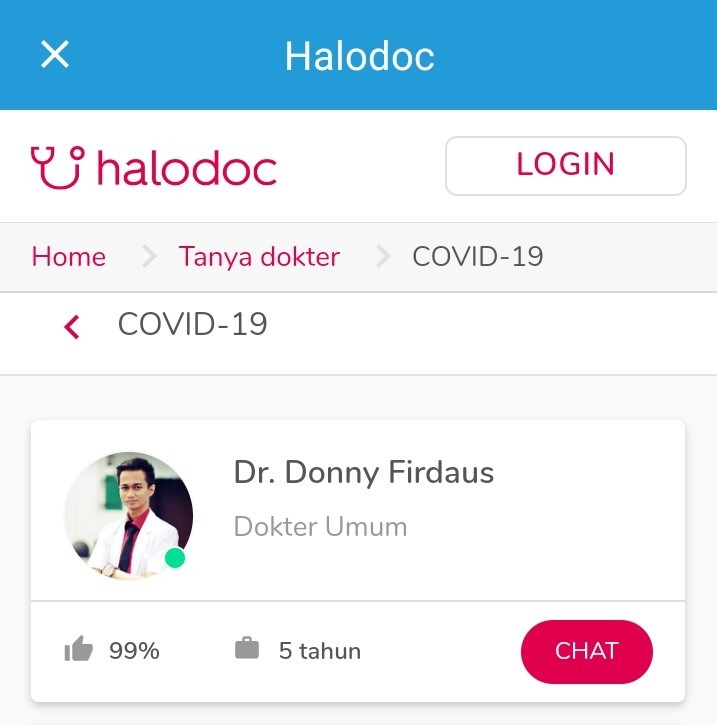
Task: Open Tanya dokter breadcrumb link
Action: (x=259, y=257)
